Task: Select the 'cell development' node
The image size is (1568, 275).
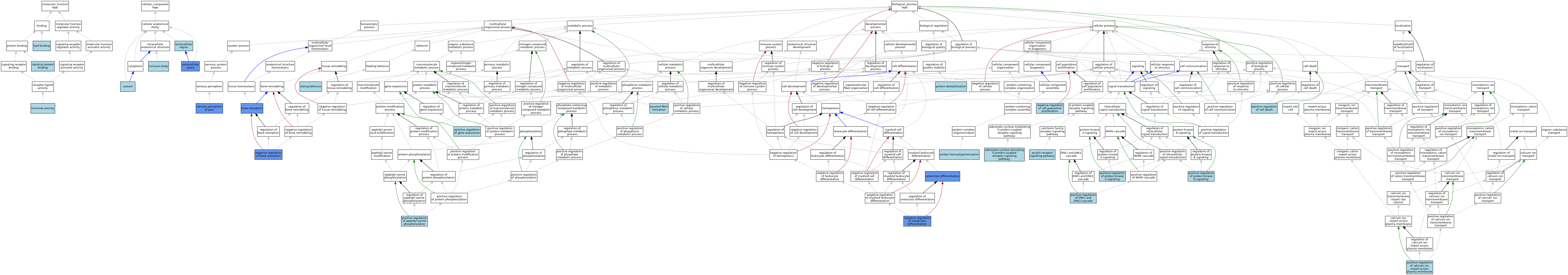Action: click(x=794, y=87)
